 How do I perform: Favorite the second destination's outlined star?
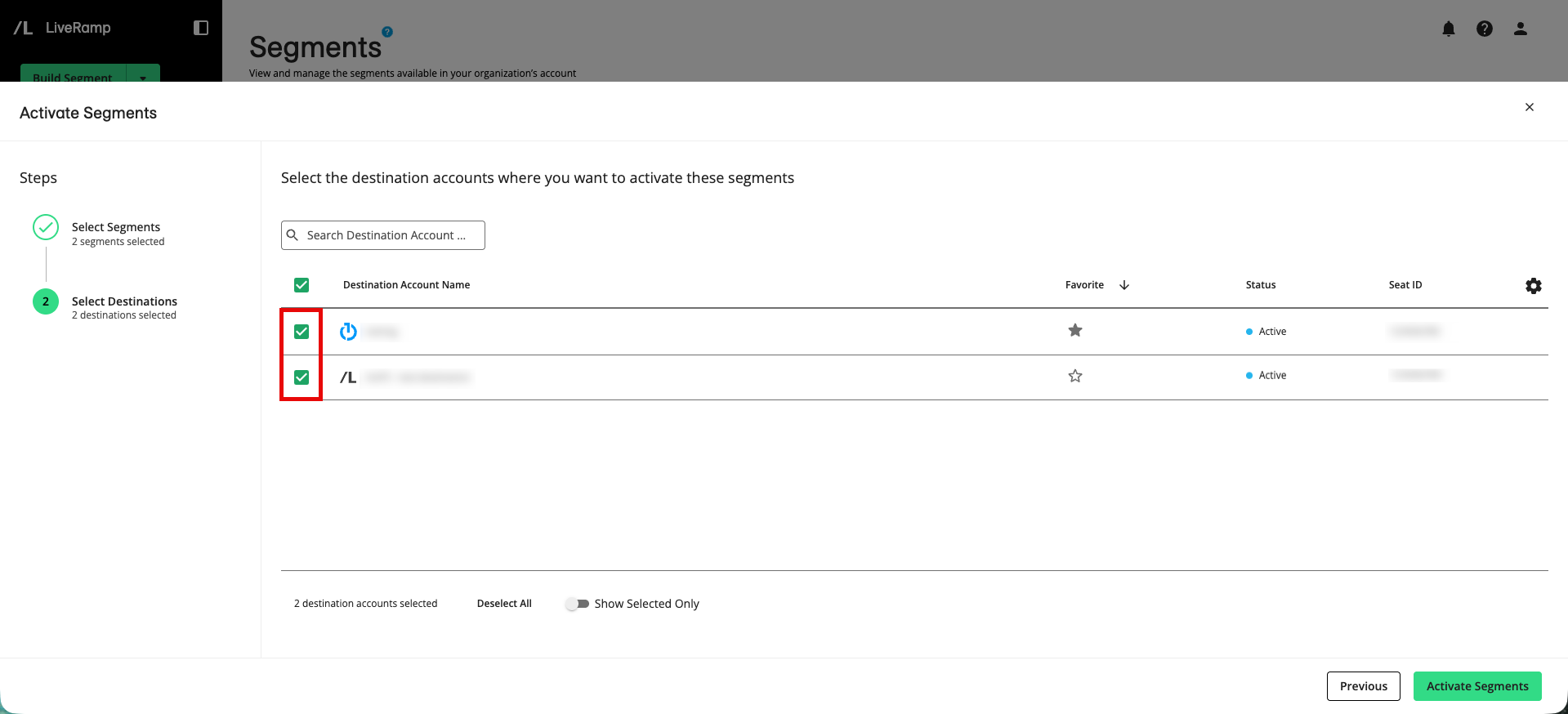1075,376
